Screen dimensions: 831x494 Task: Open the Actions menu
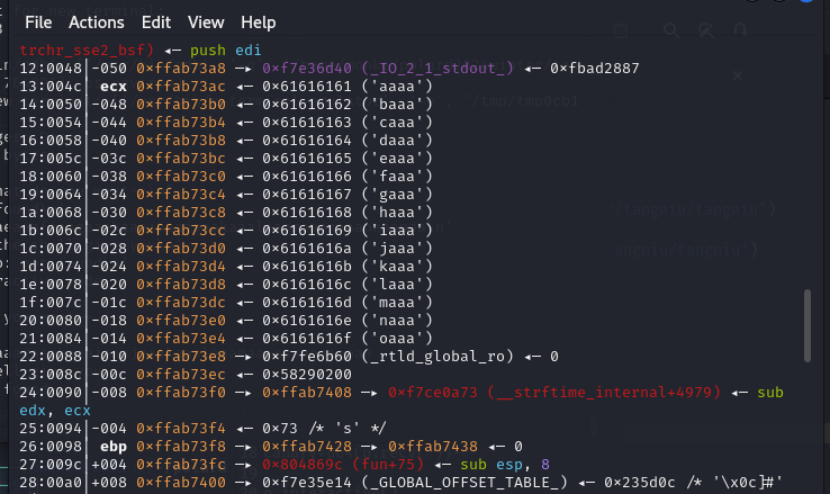96,22
